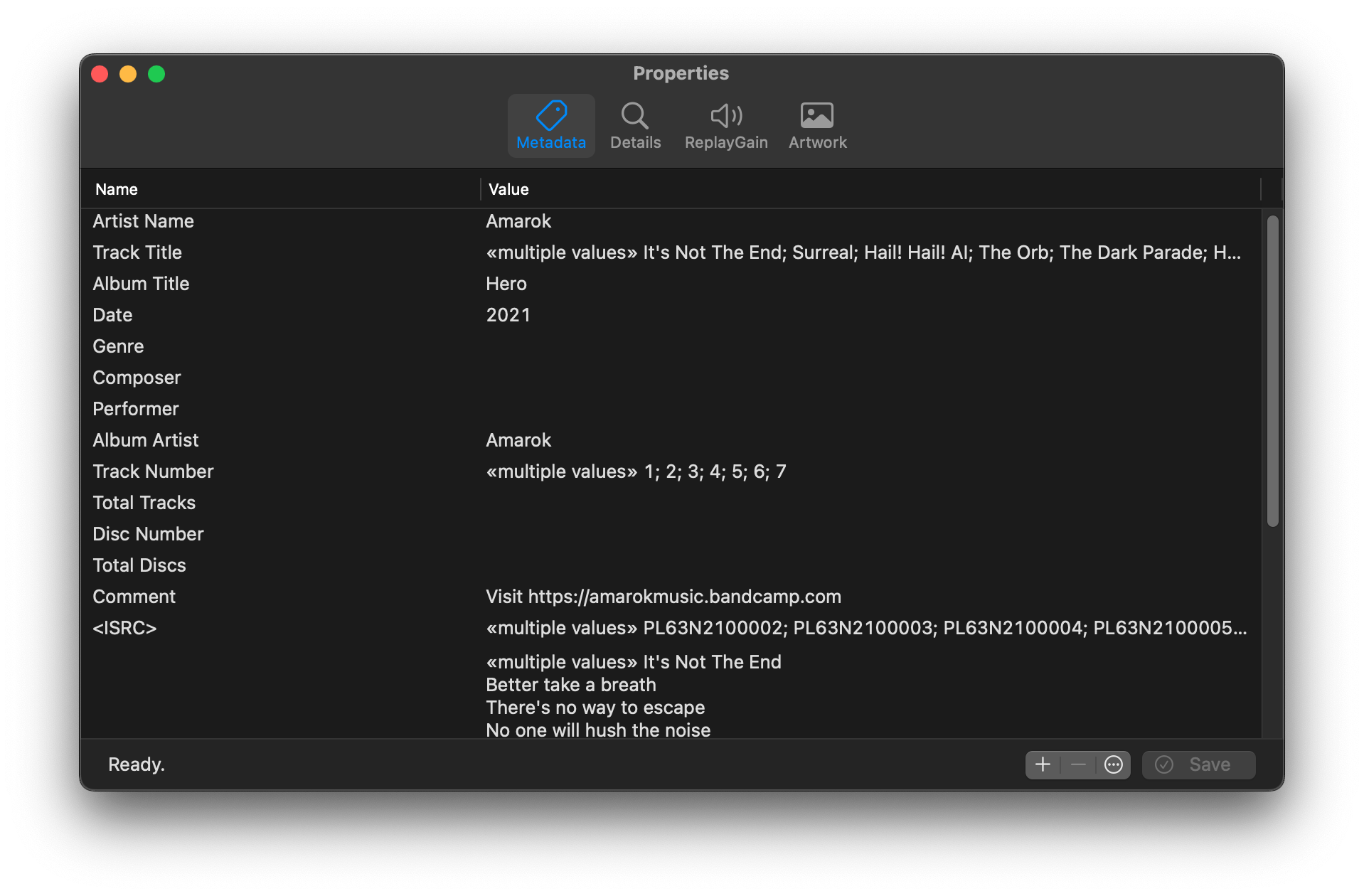Click the Date value 2021
The image size is (1364, 896).
click(x=508, y=315)
